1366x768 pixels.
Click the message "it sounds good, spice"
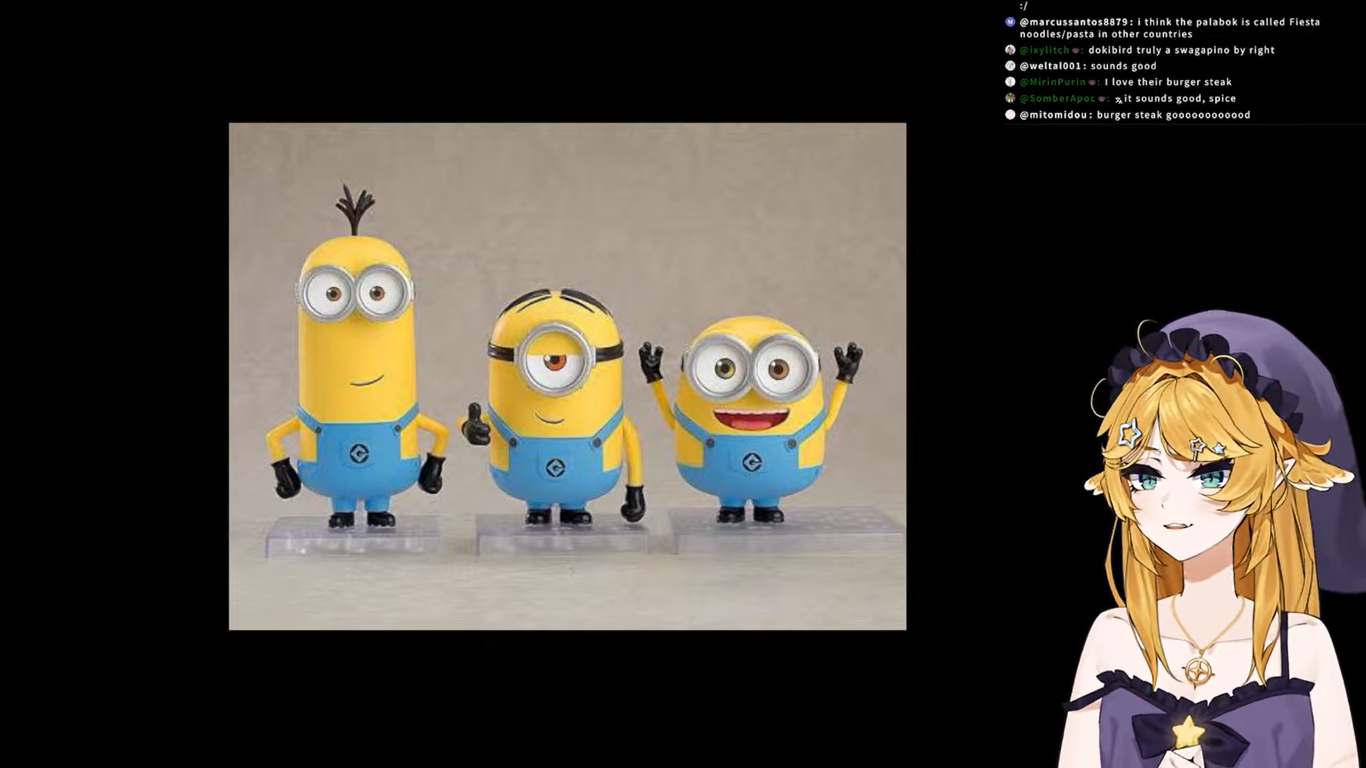1180,99
